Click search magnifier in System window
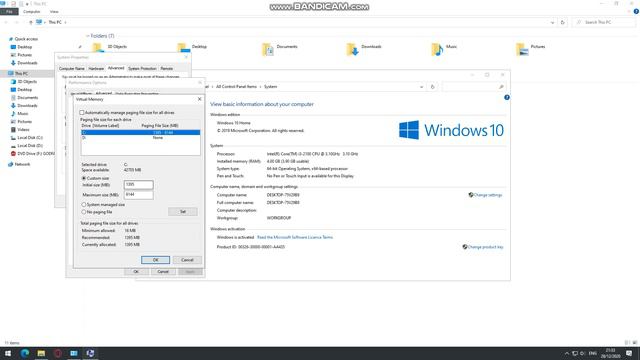Viewport: 640px width, 360px height. pos(501,87)
